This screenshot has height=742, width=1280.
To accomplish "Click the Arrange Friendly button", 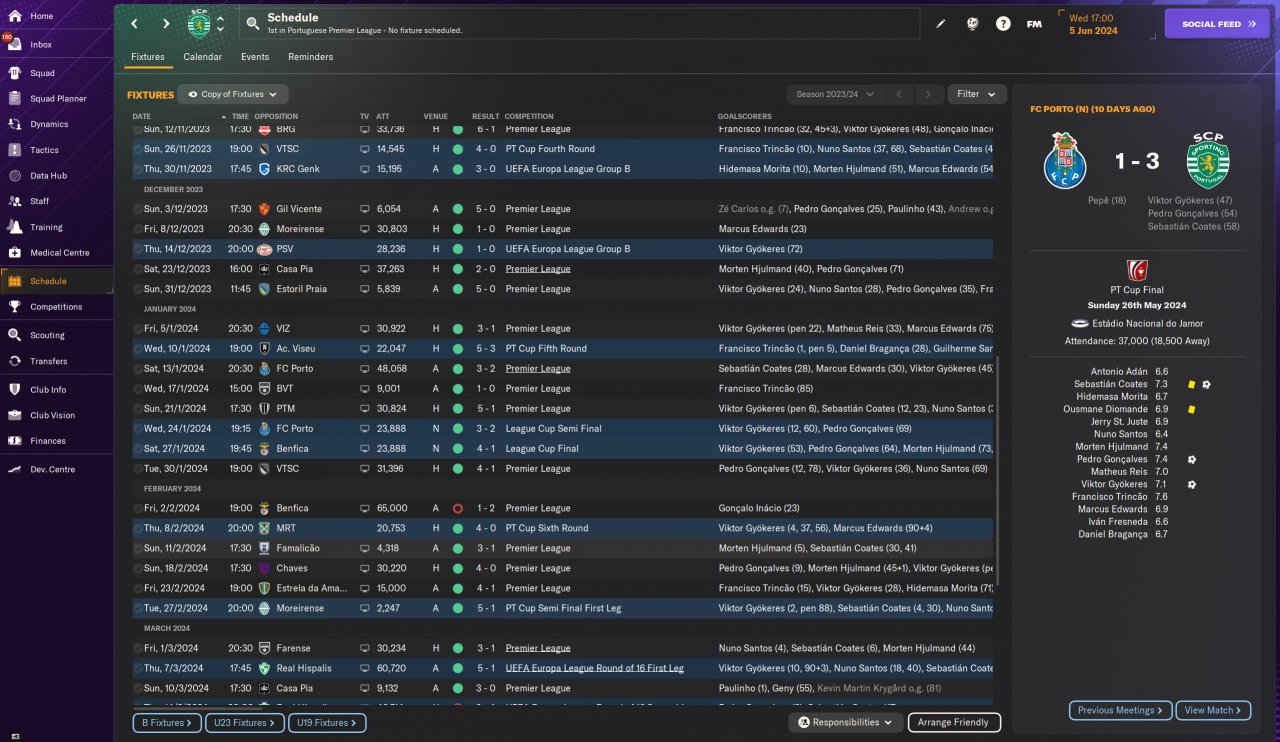I will coord(953,722).
